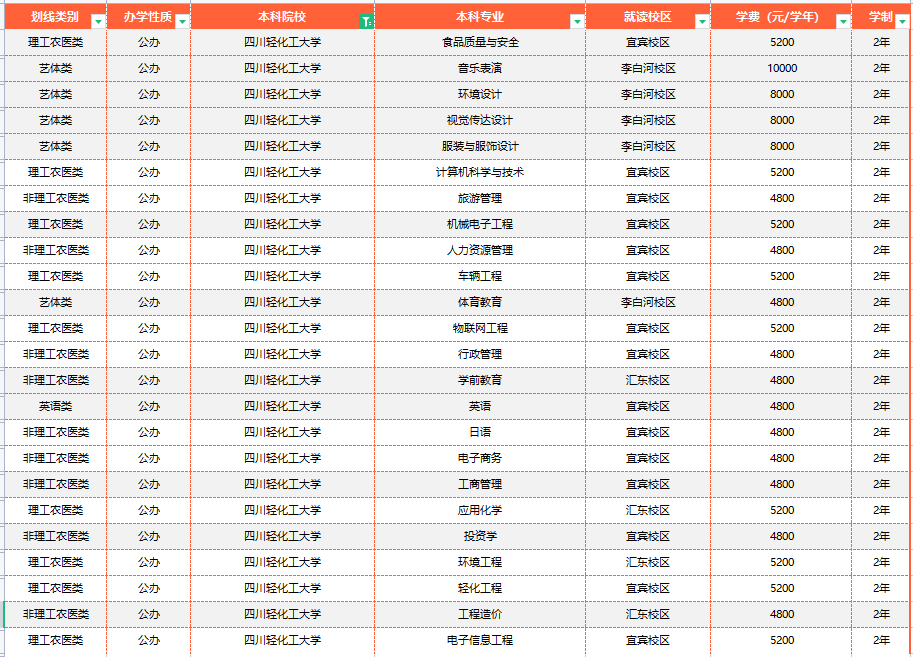
Task: Click the 旅游管理 major cell
Action: coord(480,199)
